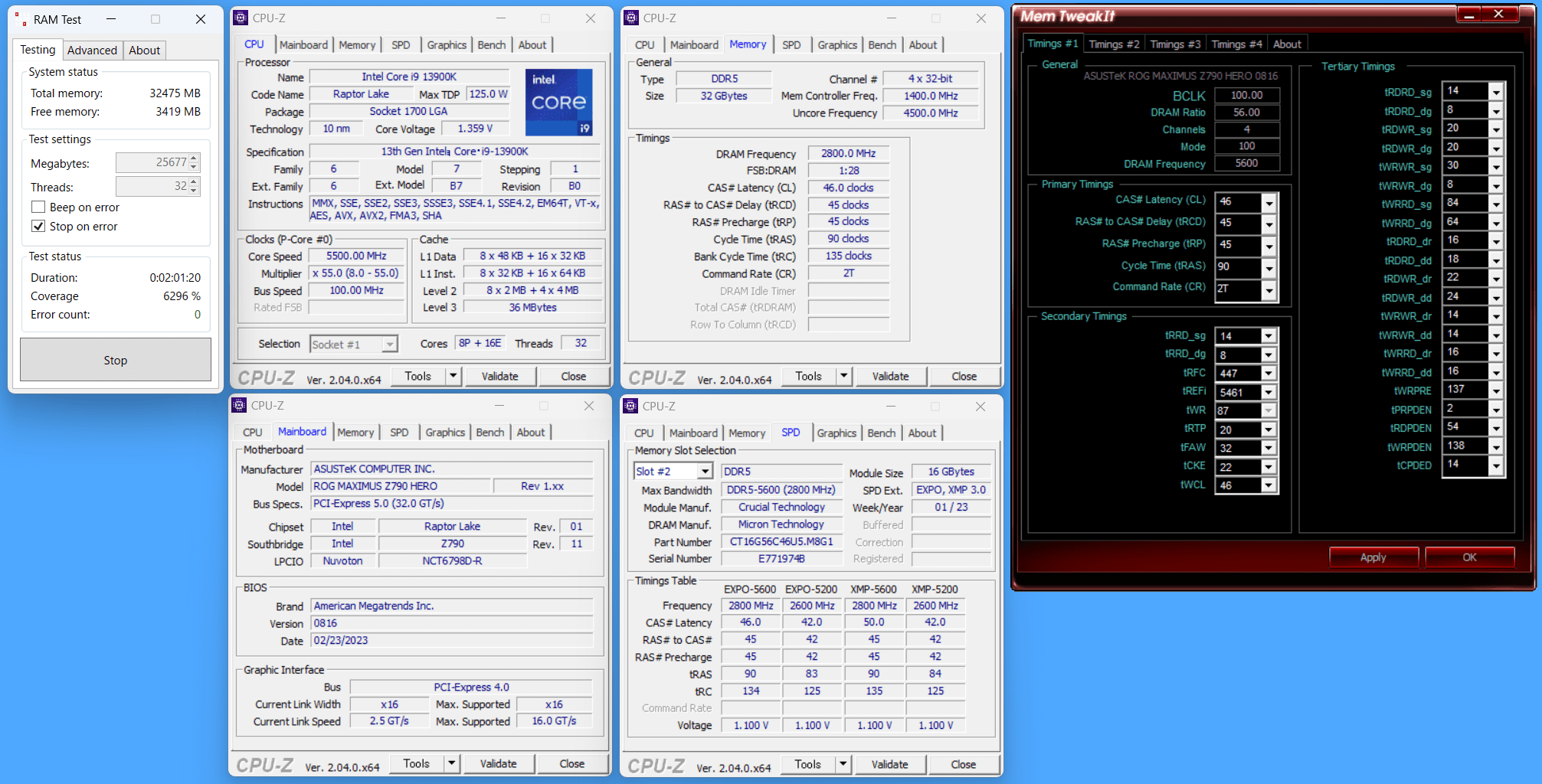Open the Tools dropdown arrow in CPU-Z SPD window
Screen dimensions: 1542x784
[843, 764]
